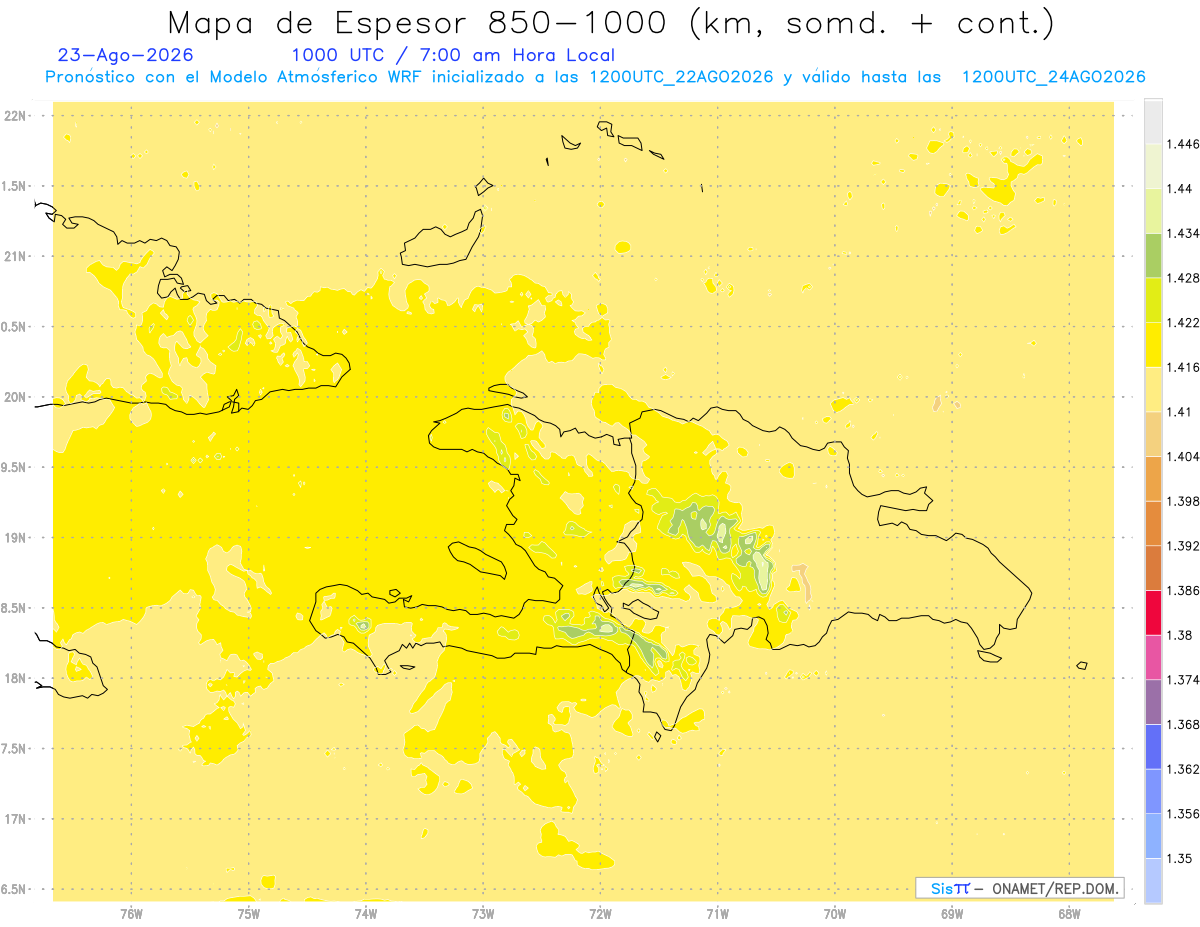Viewport: 1200px width, 927px height.
Task: Click the longitude label 70W
Action: click(835, 914)
